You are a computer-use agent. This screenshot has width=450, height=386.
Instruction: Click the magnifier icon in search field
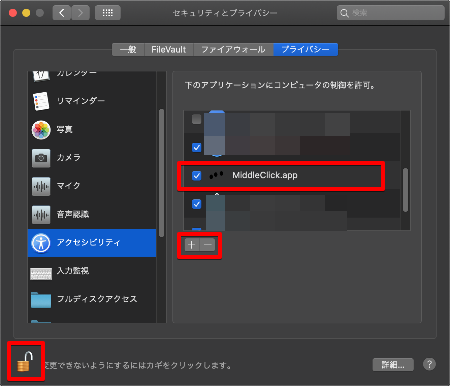pyautogui.click(x=344, y=13)
